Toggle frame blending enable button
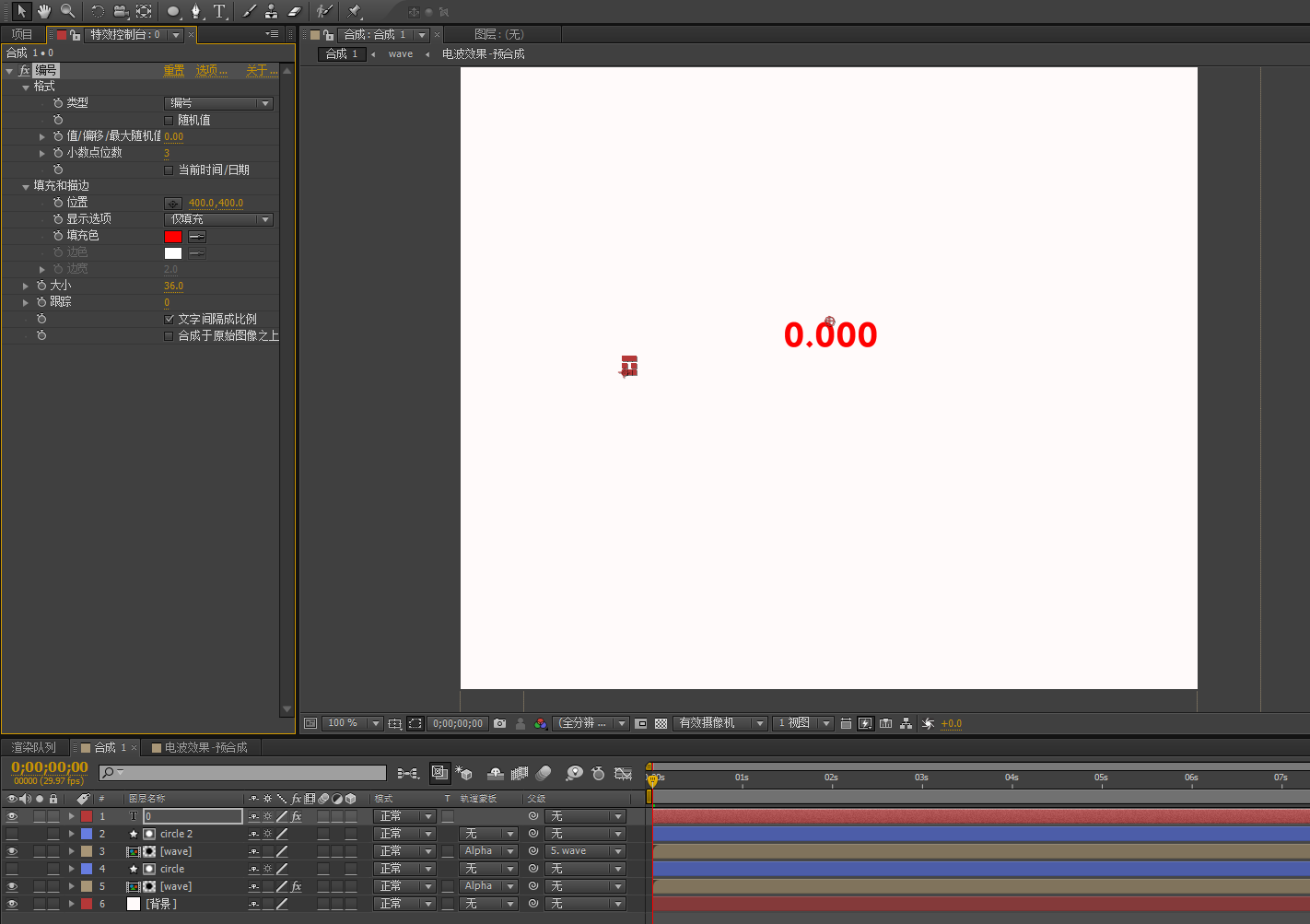 (520, 774)
